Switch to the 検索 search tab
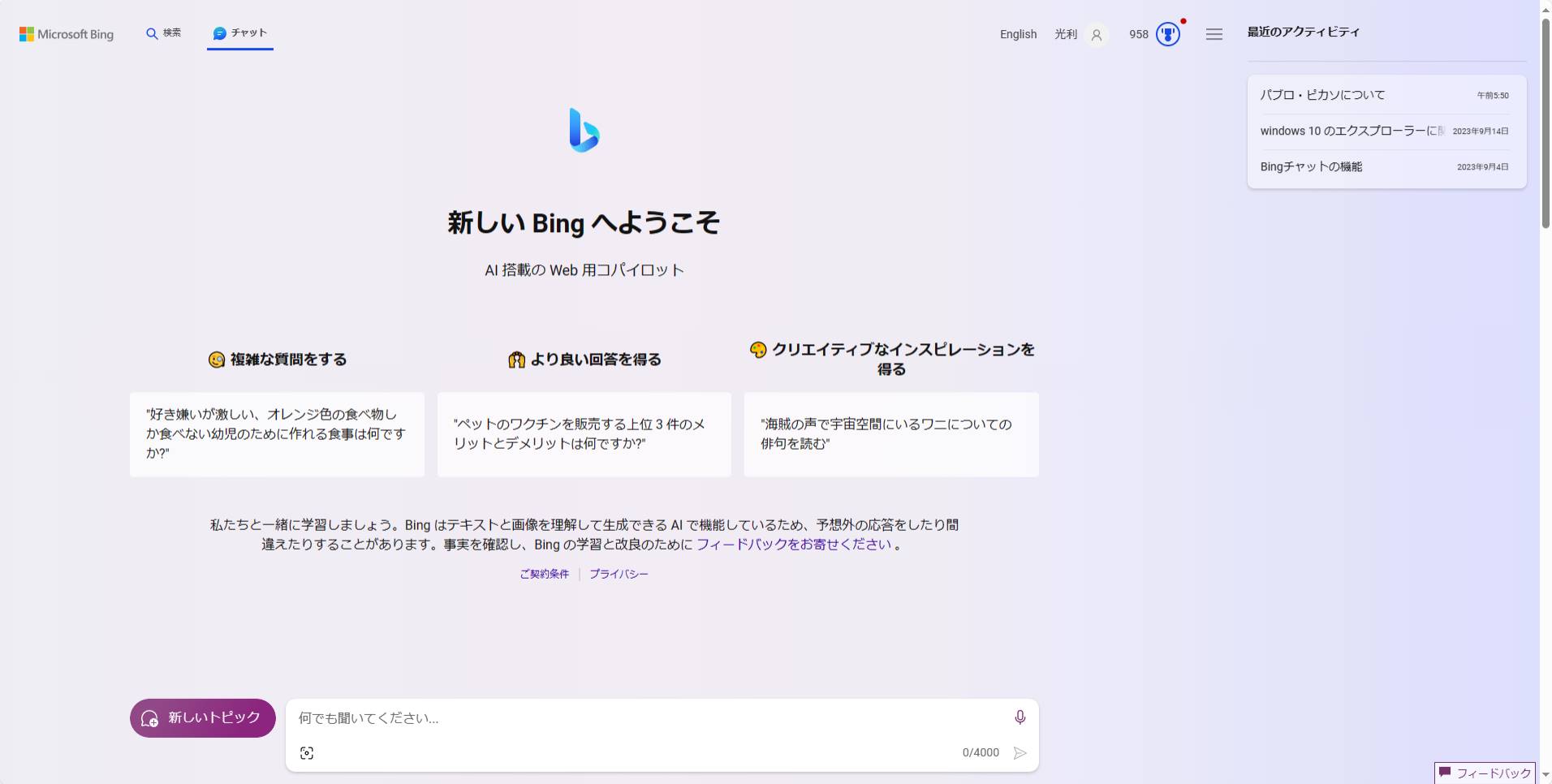The width and height of the screenshot is (1552, 784). pos(163,33)
